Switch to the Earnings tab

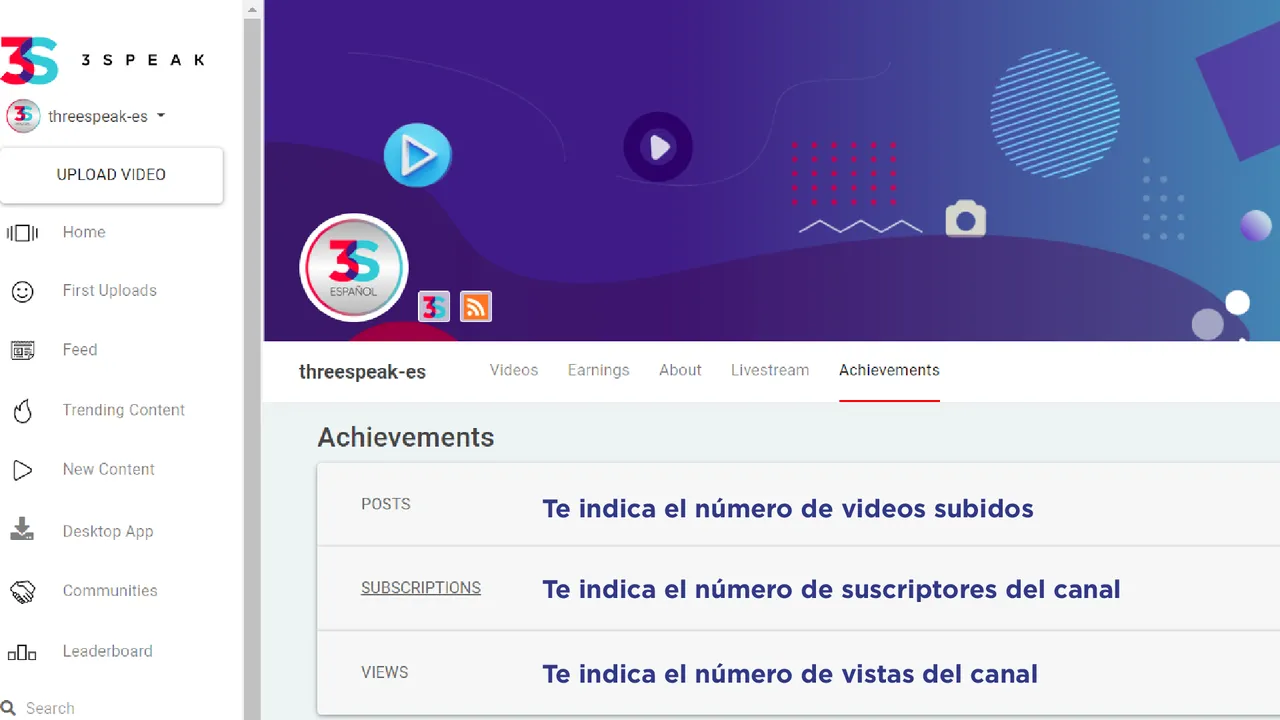pyautogui.click(x=599, y=370)
